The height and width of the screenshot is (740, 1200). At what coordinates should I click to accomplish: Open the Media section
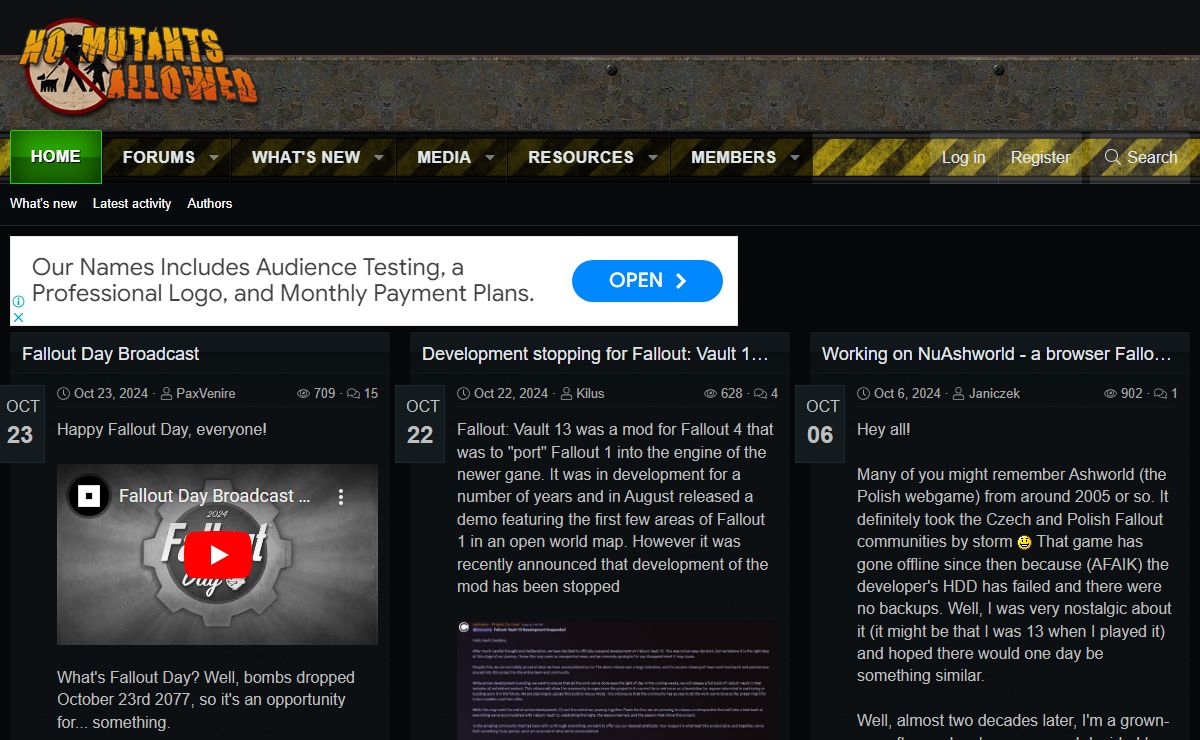(444, 157)
